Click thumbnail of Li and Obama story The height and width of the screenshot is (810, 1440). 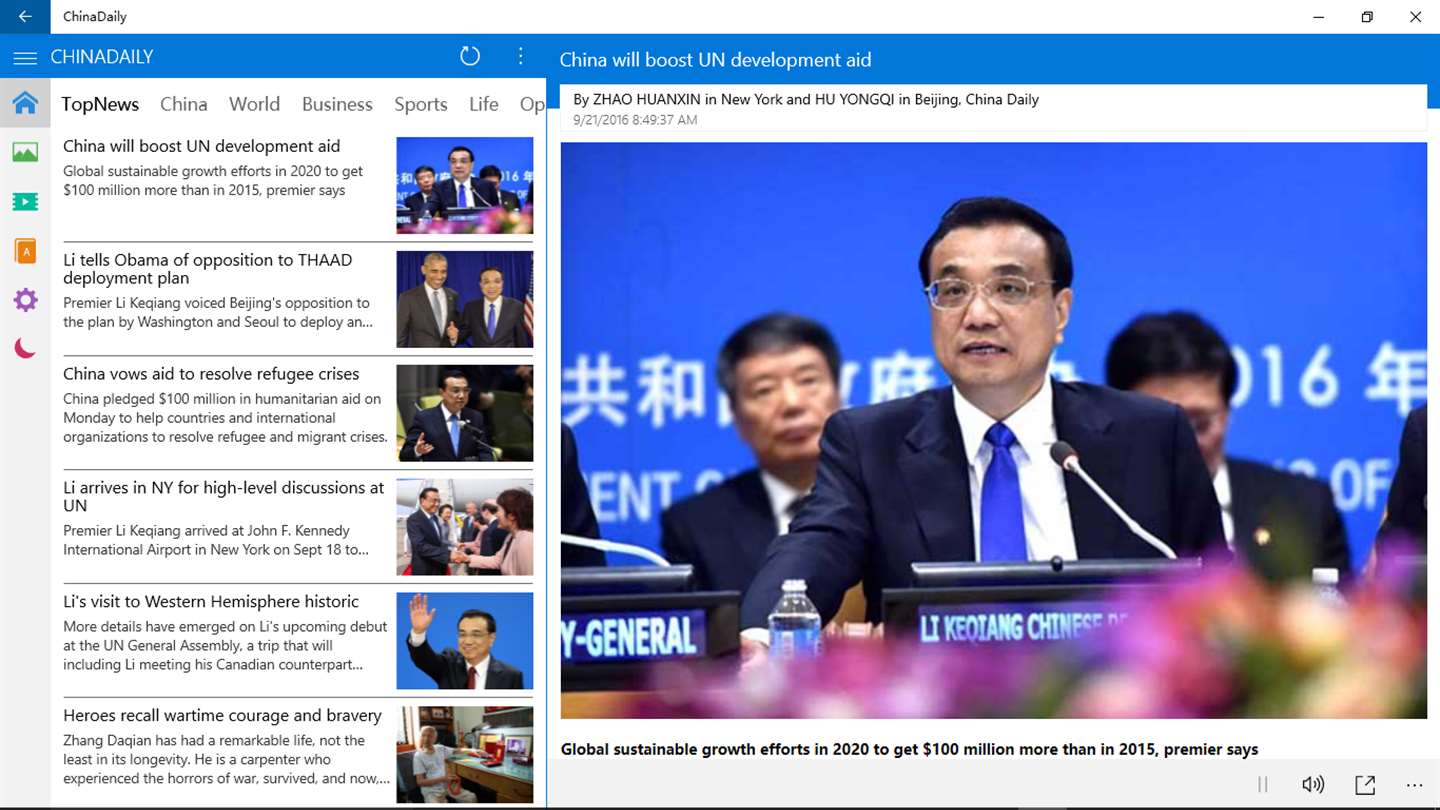pos(465,300)
